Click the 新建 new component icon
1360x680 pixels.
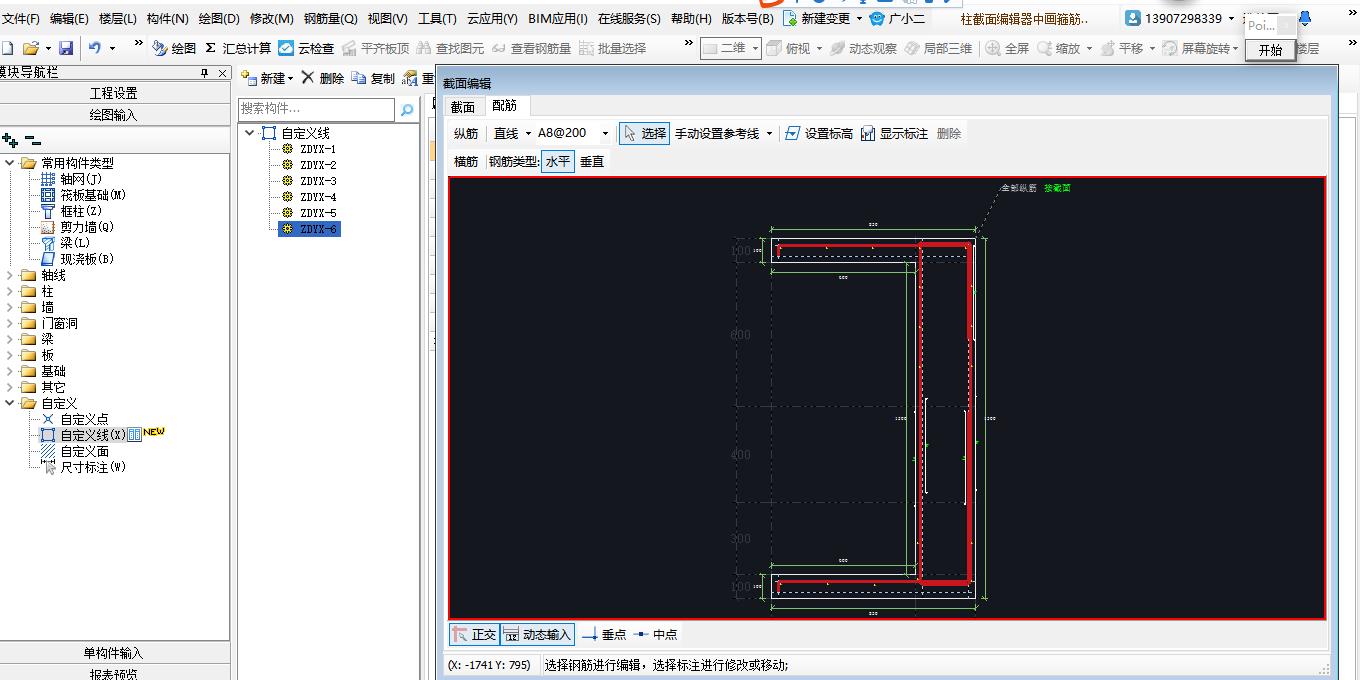tap(265, 78)
